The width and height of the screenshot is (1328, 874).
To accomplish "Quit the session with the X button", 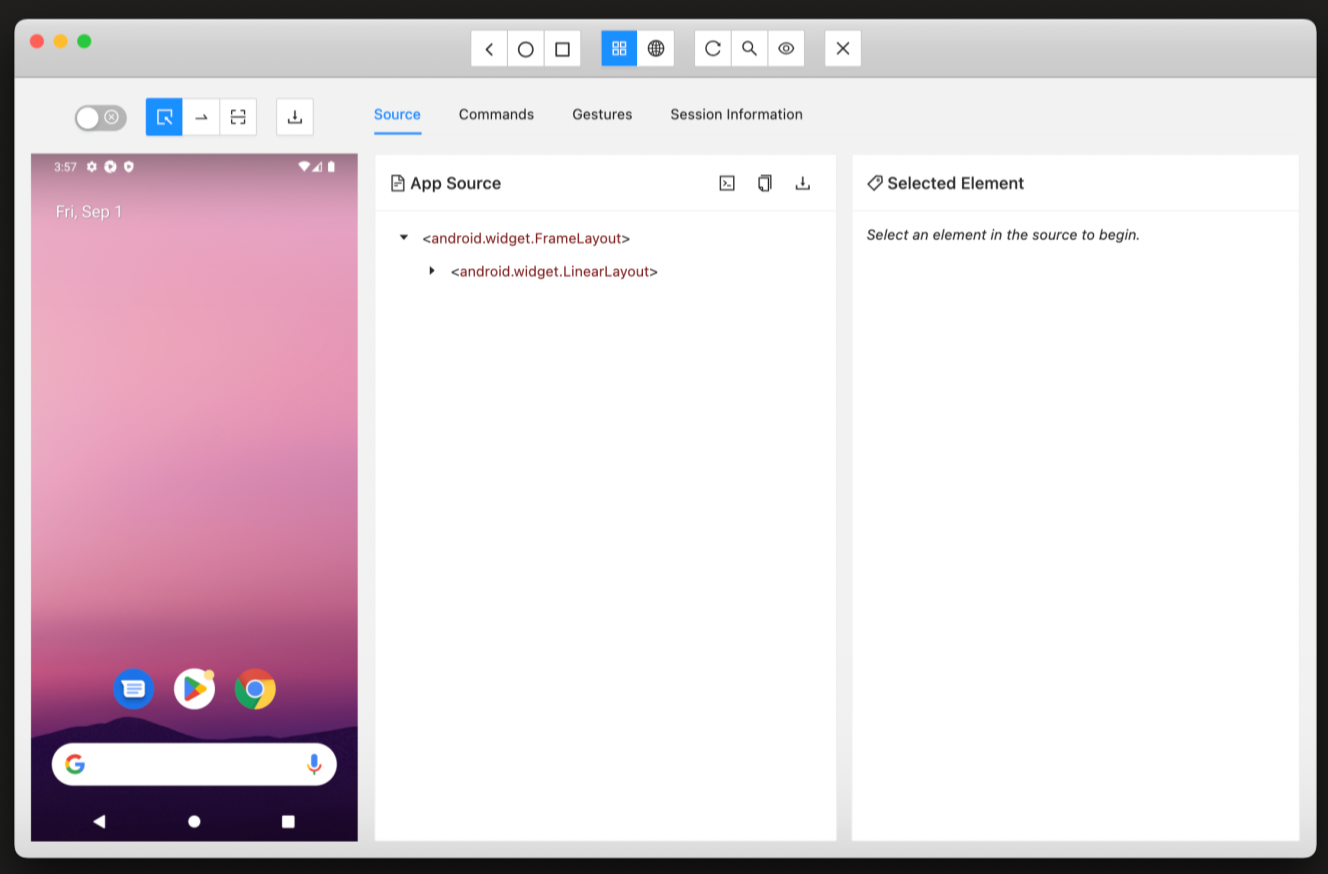I will tap(842, 48).
